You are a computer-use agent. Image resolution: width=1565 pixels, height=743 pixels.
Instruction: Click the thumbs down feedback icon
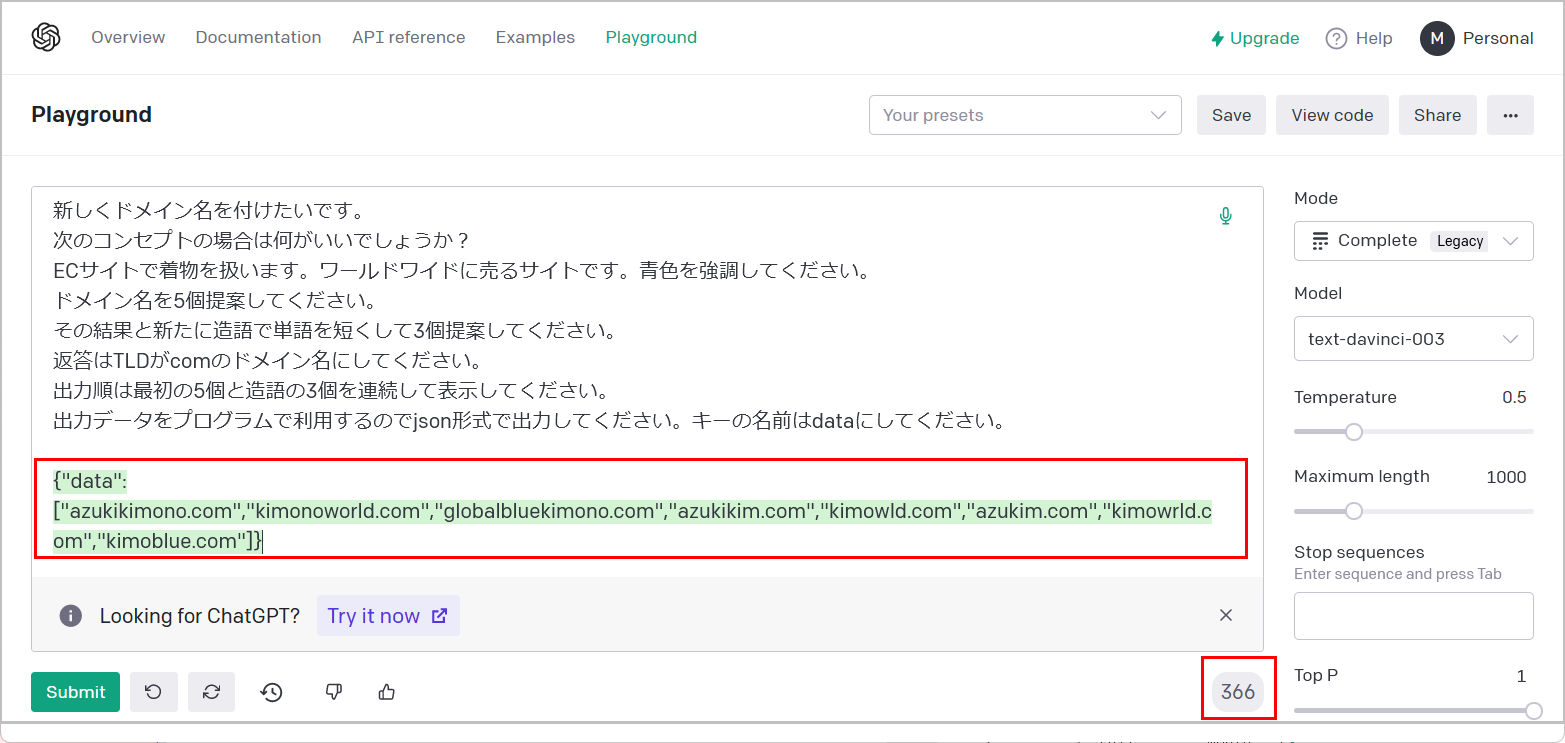tap(334, 692)
